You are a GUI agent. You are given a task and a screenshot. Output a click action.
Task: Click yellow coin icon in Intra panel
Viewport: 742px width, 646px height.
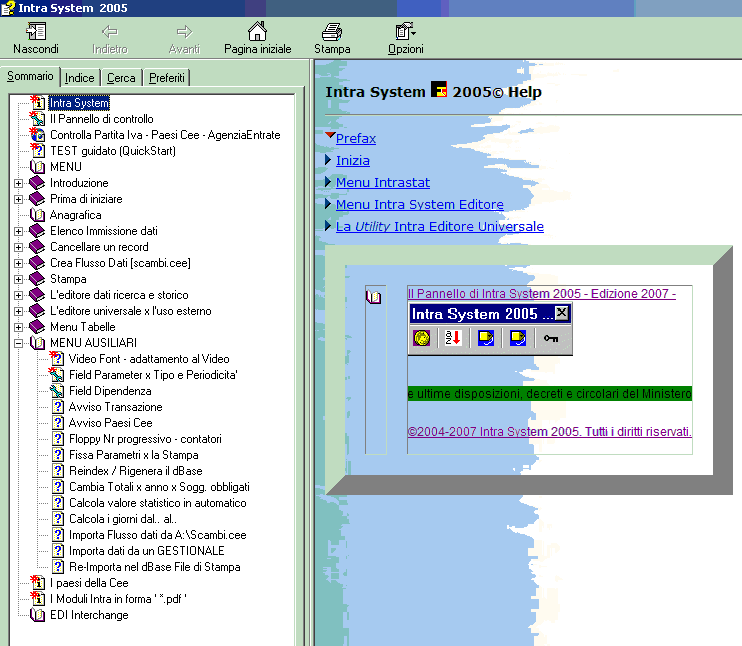pos(422,338)
